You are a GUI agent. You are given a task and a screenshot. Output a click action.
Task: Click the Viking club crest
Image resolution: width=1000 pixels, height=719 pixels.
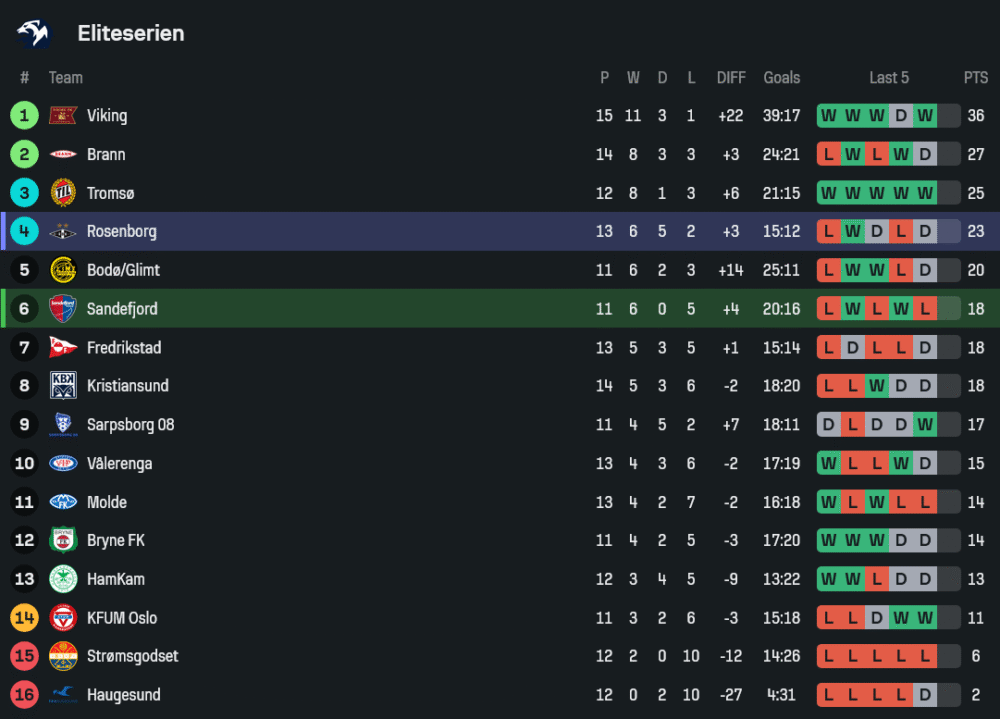coord(63,116)
